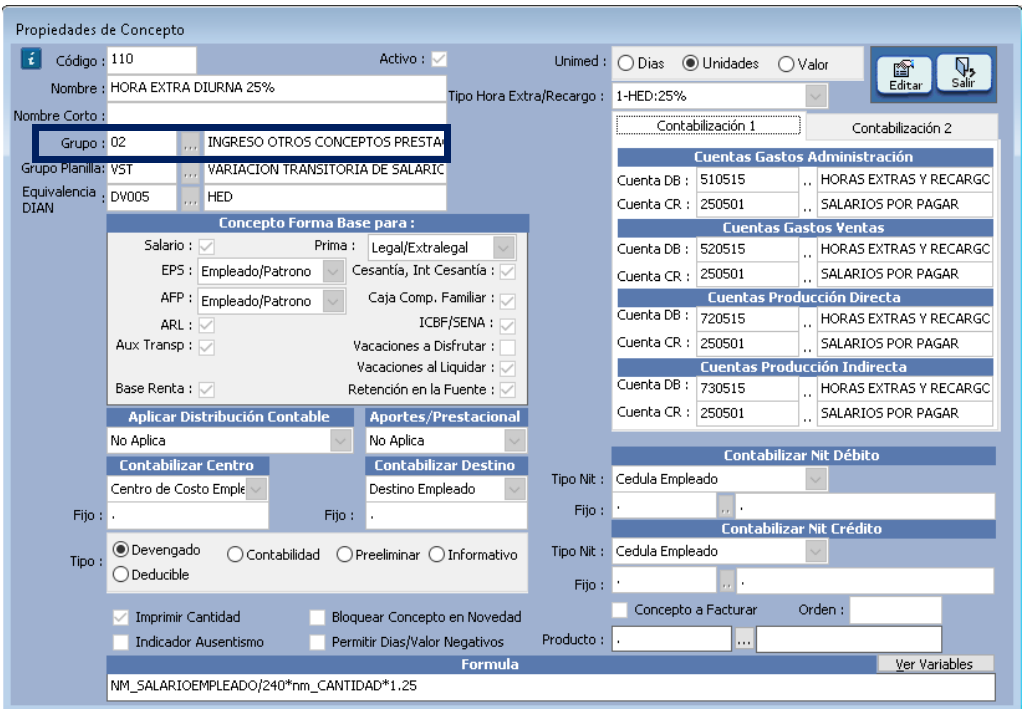Click the Producto code field

(x=671, y=639)
